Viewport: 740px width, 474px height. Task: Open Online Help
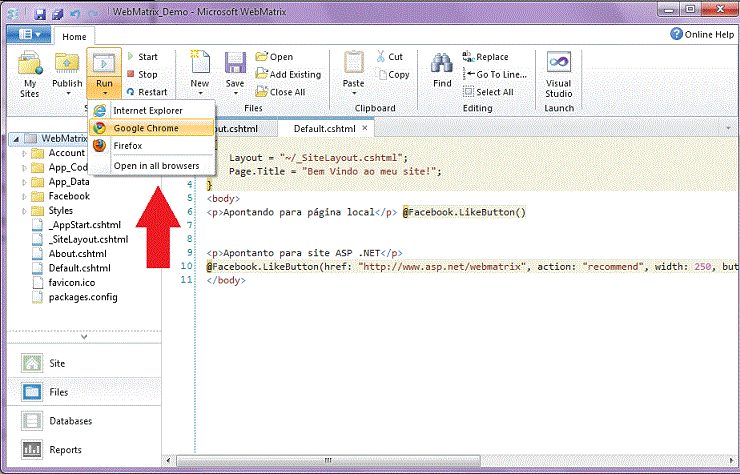tap(702, 34)
